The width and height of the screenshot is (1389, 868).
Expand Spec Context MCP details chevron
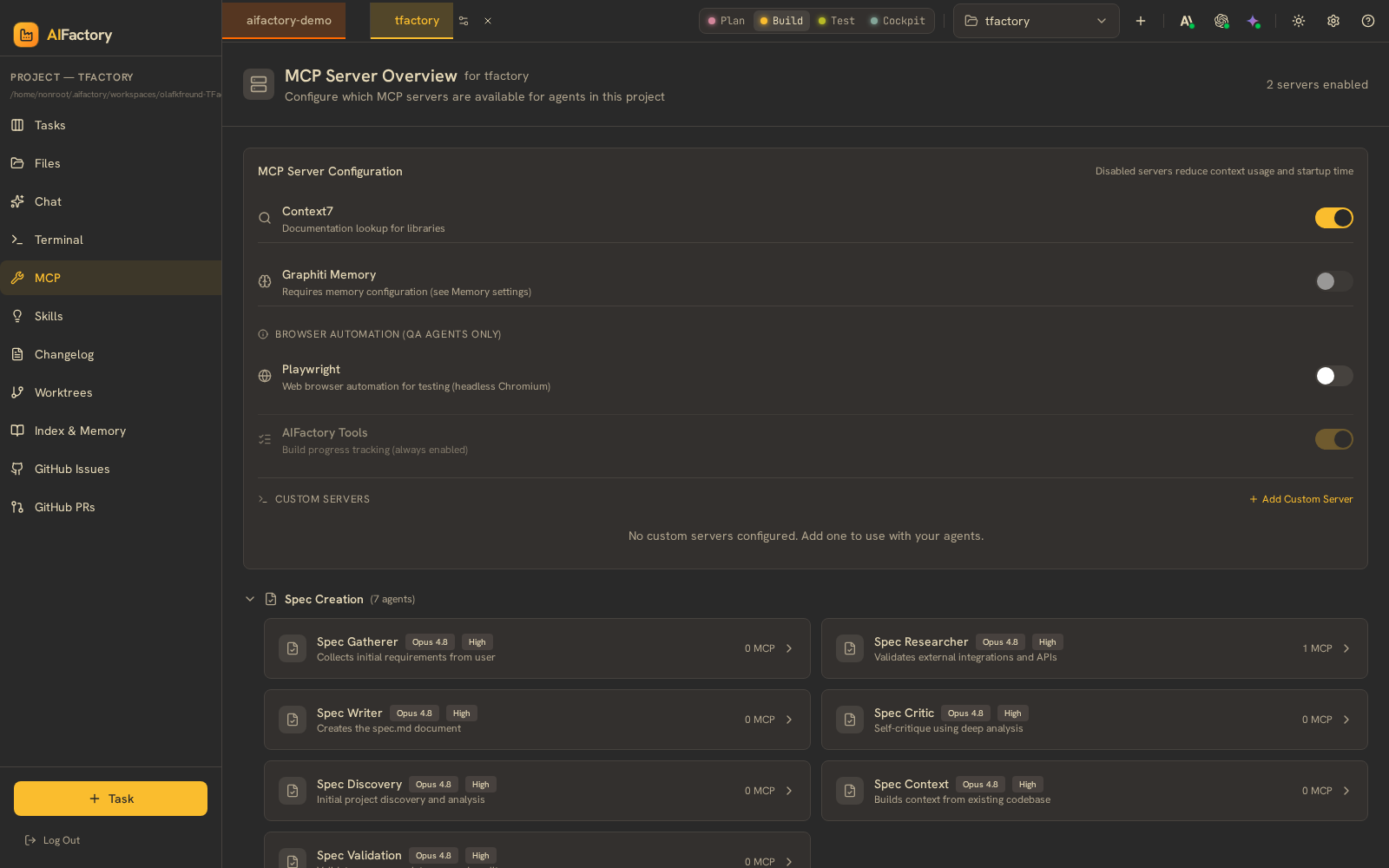[x=1346, y=791]
